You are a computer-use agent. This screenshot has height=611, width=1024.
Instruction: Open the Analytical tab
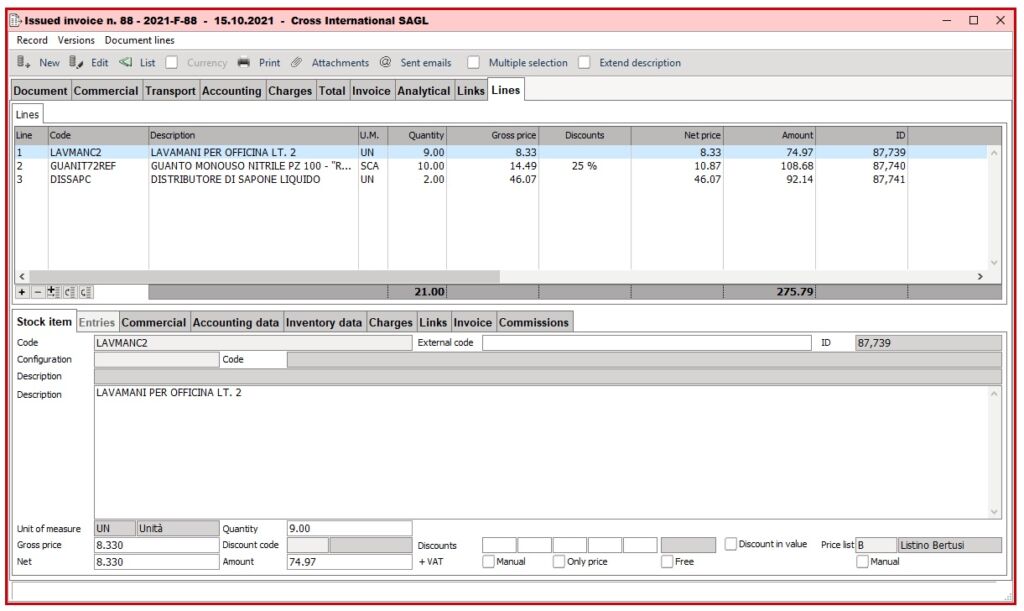point(424,91)
